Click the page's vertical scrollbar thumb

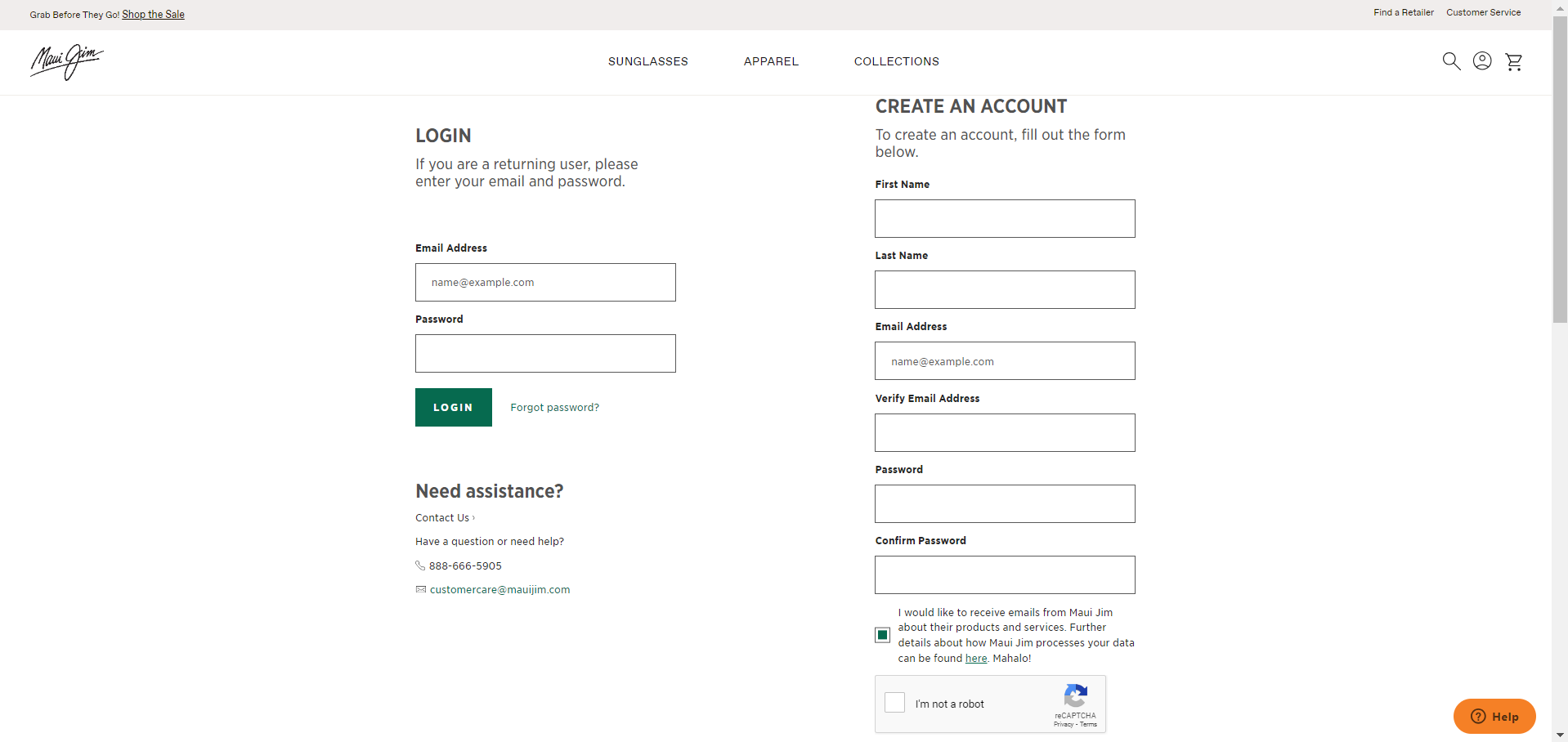pos(1560,172)
